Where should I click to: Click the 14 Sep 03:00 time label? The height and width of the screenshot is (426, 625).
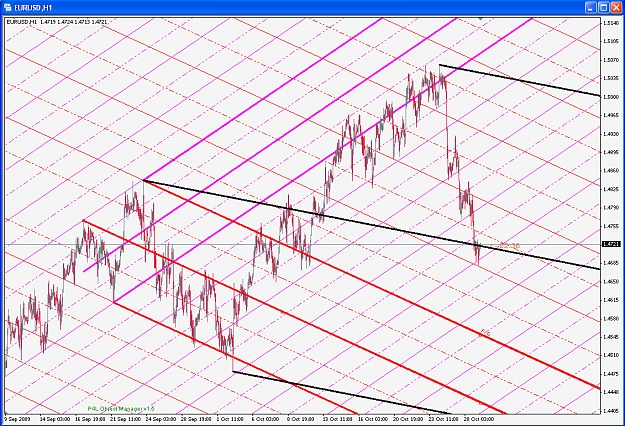pos(55,419)
